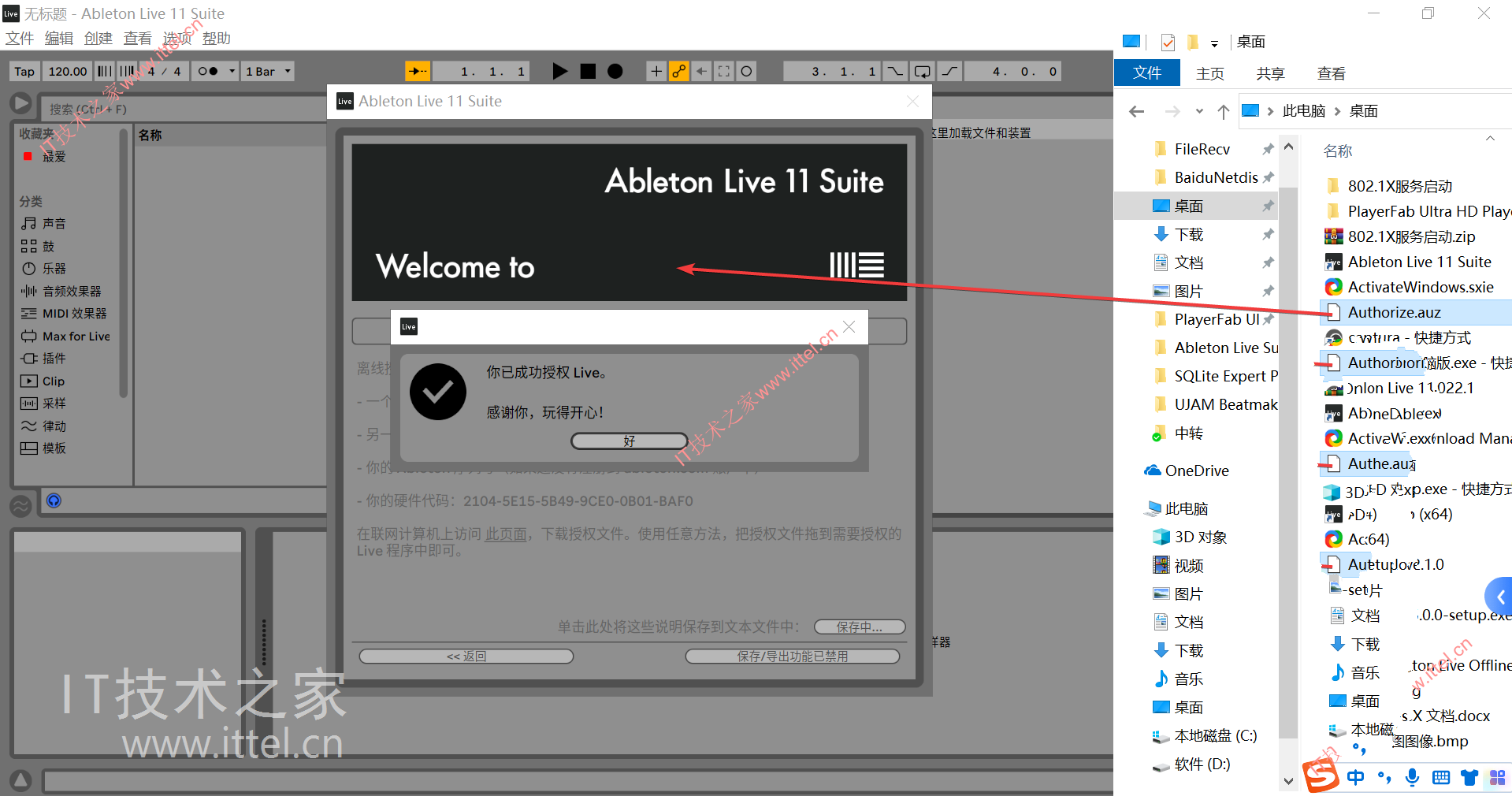Toggle the browser show/hide triangle button
The width and height of the screenshot is (1512, 796).
pos(20,103)
